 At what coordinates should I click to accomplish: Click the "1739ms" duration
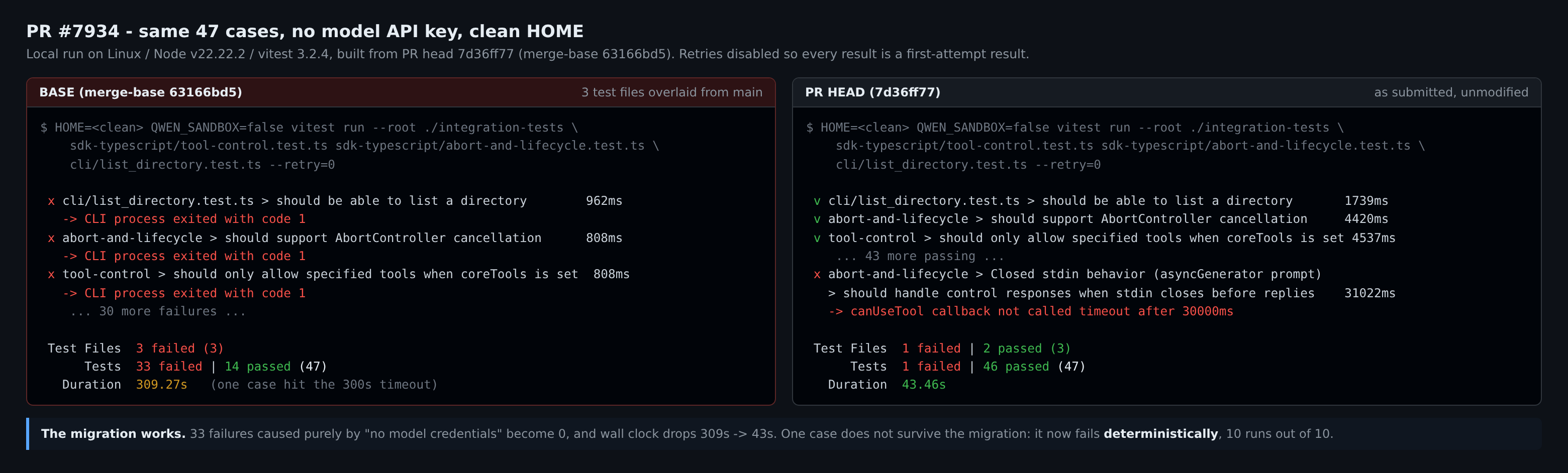(1366, 201)
